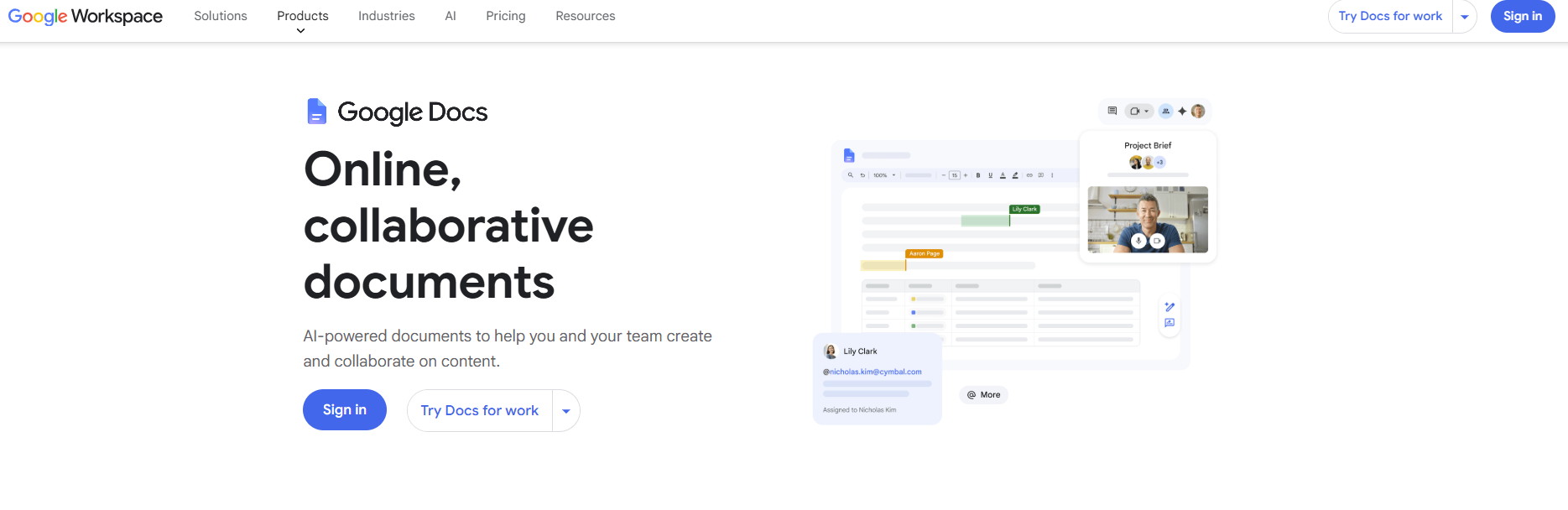Viewport: 1568px width, 510px height.
Task: Go to the AI nav item
Action: (451, 16)
